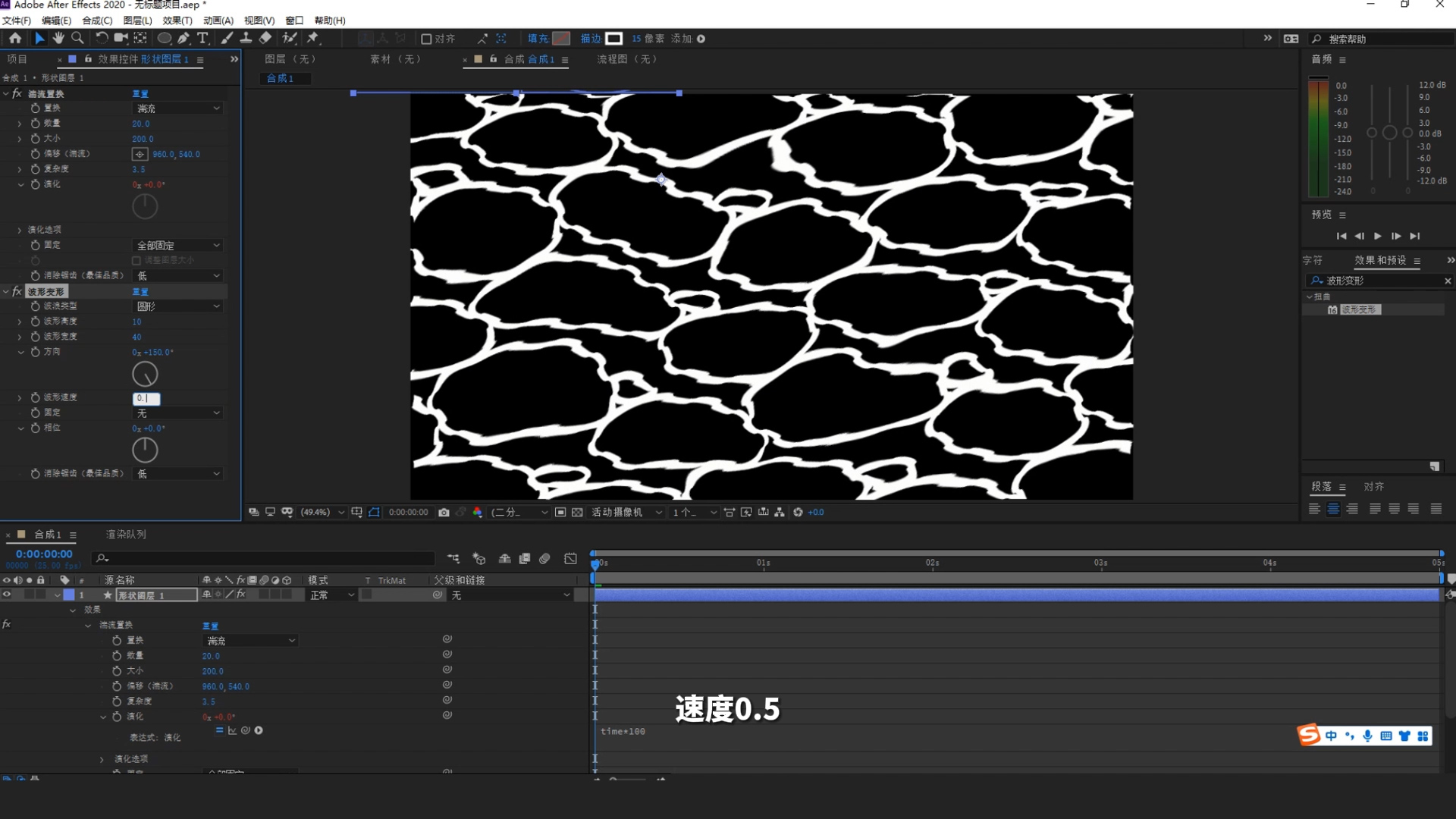The height and width of the screenshot is (819, 1456).
Task: Open the 合成(C) menu
Action: [96, 20]
